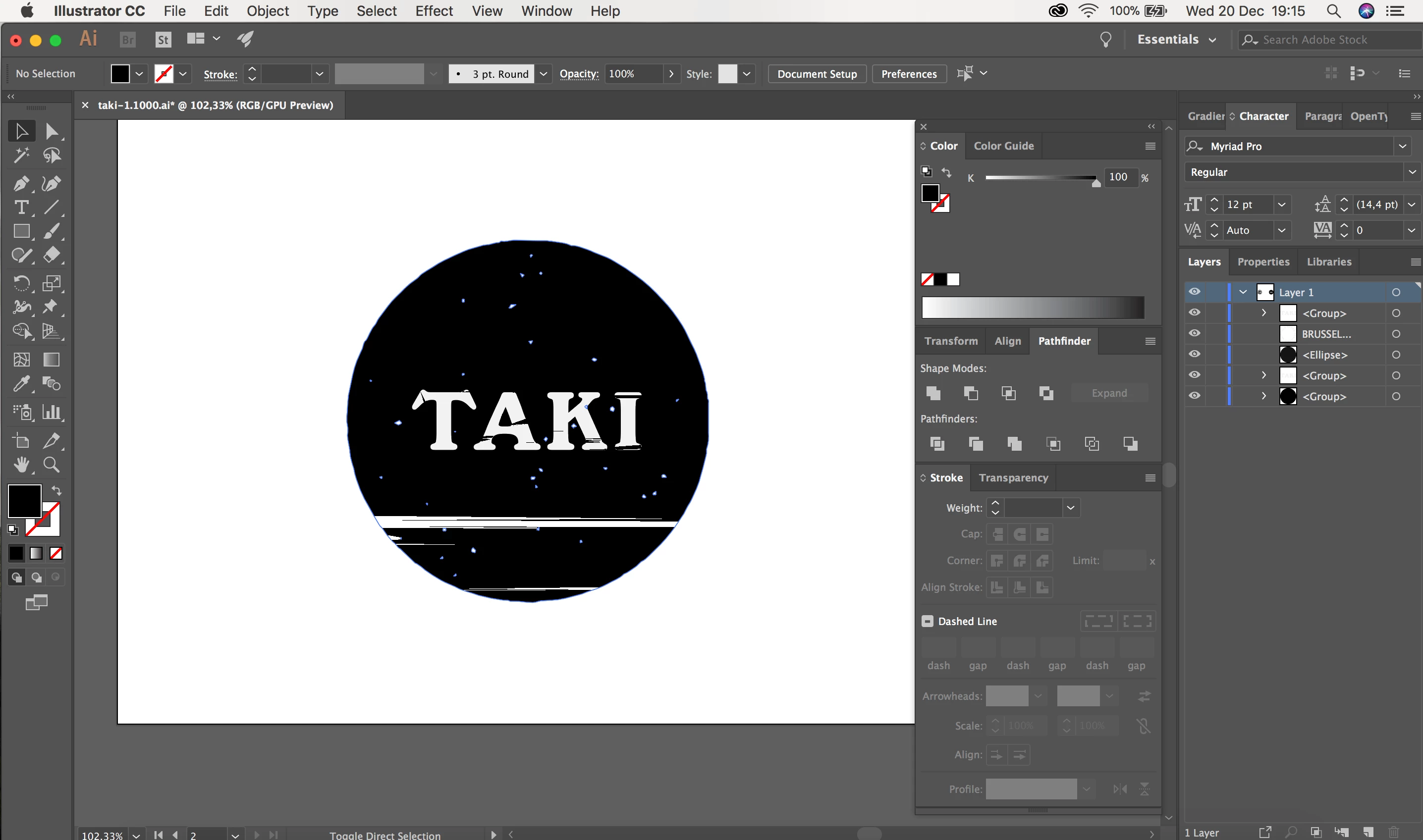The image size is (1423, 840).
Task: Click the Document Setup button
Action: (817, 74)
